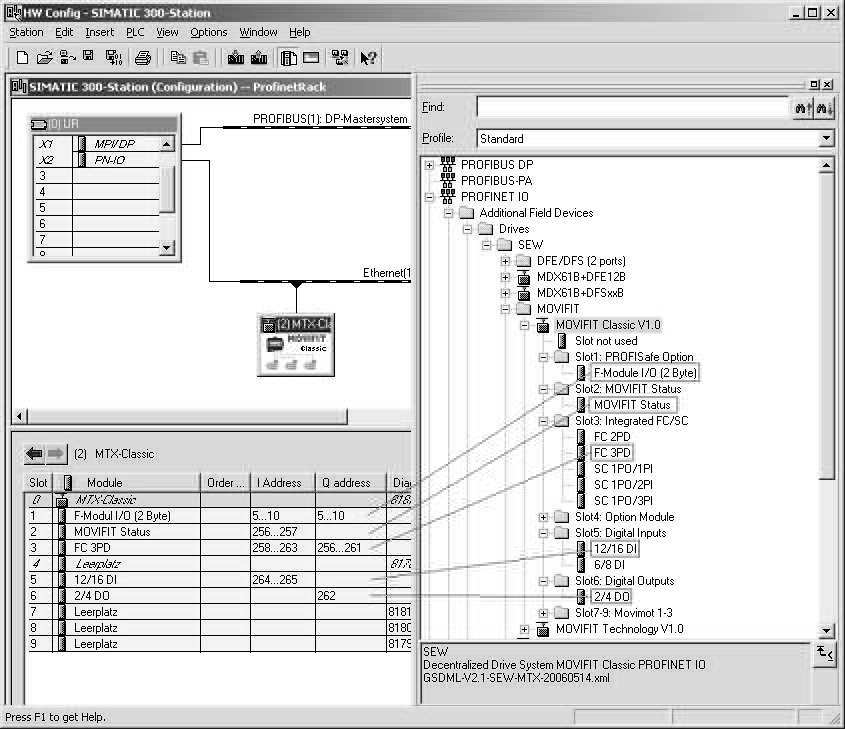The width and height of the screenshot is (845, 729).
Task: Click the Download to Module toolbar icon
Action: [x=236, y=57]
